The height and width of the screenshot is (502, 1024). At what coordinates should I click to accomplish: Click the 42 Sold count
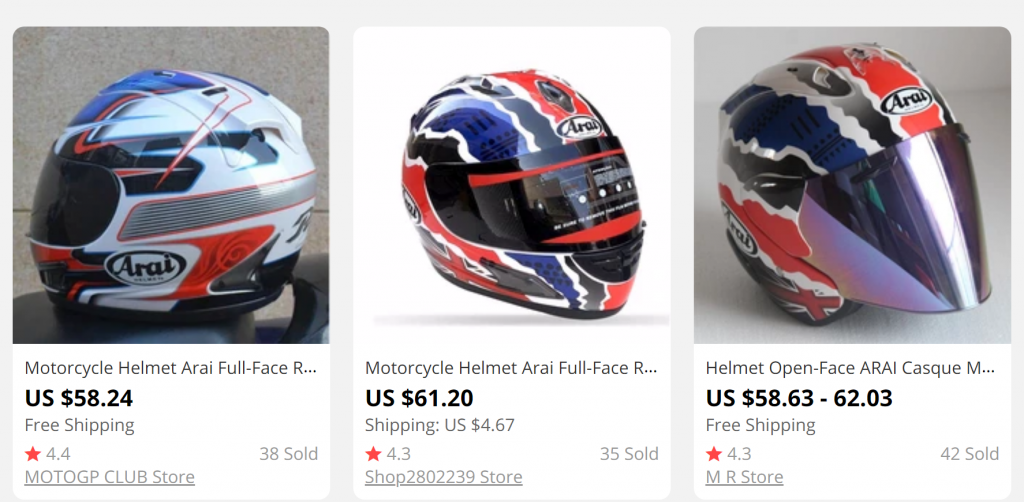point(969,454)
